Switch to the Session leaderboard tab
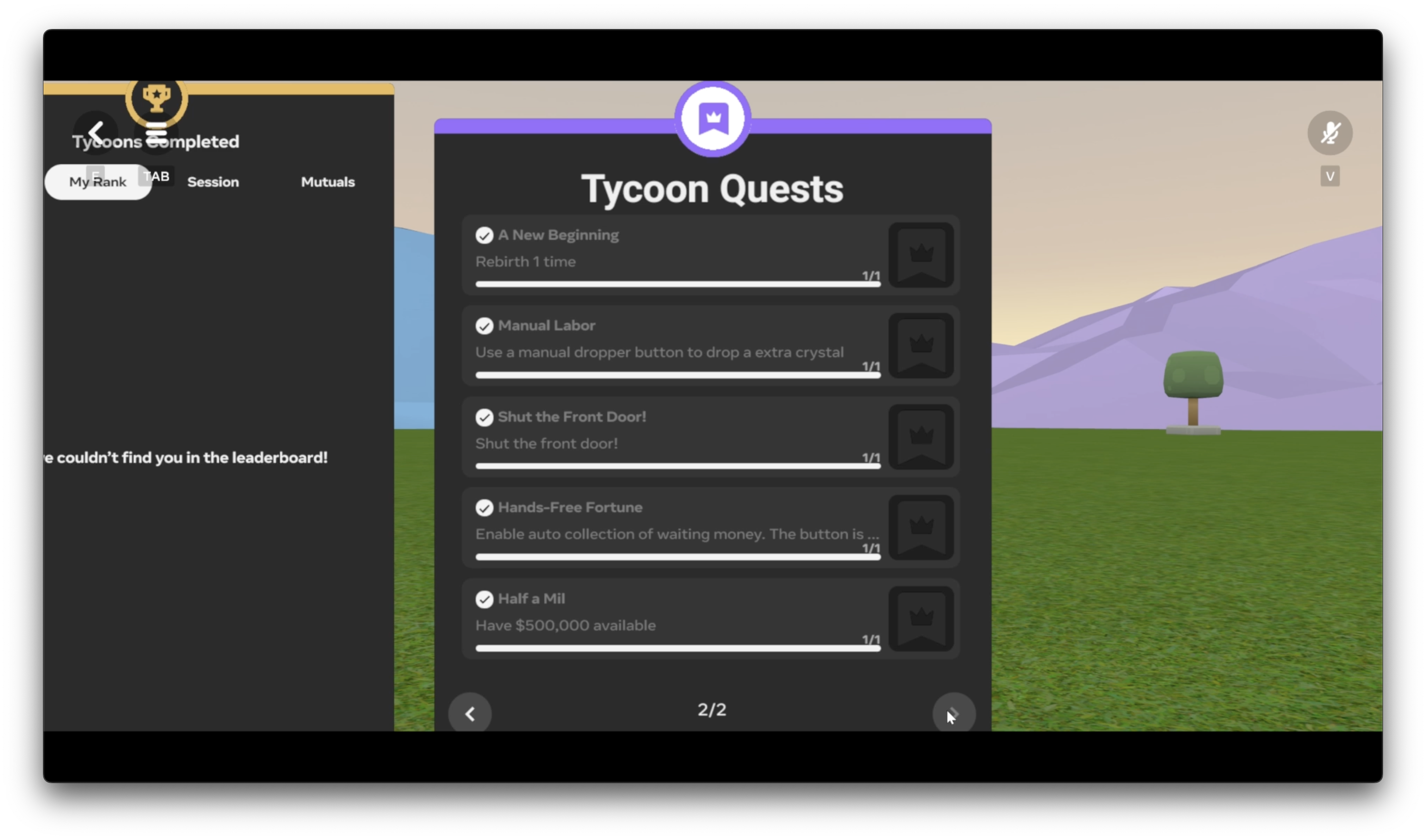Image resolution: width=1426 pixels, height=840 pixels. [x=213, y=182]
